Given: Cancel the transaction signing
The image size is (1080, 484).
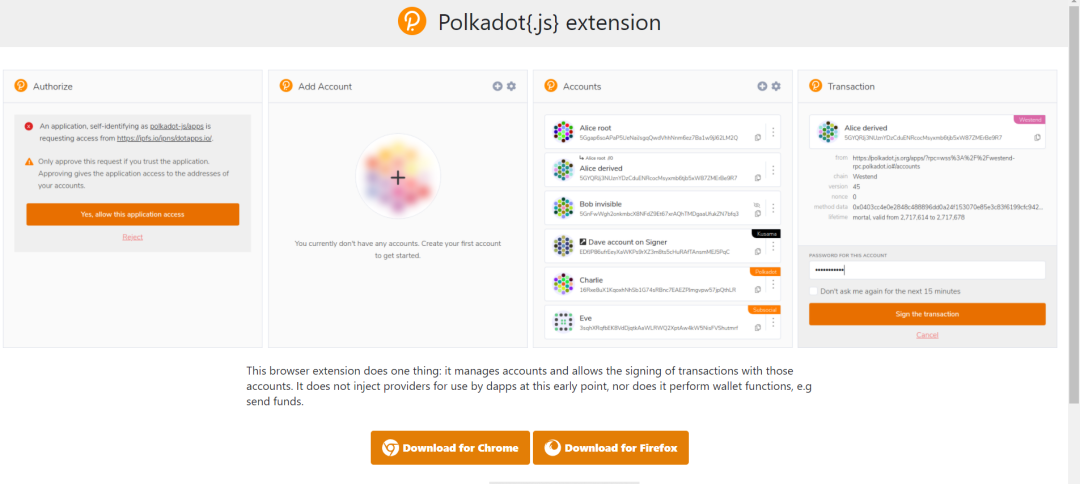Looking at the screenshot, I should point(927,335).
